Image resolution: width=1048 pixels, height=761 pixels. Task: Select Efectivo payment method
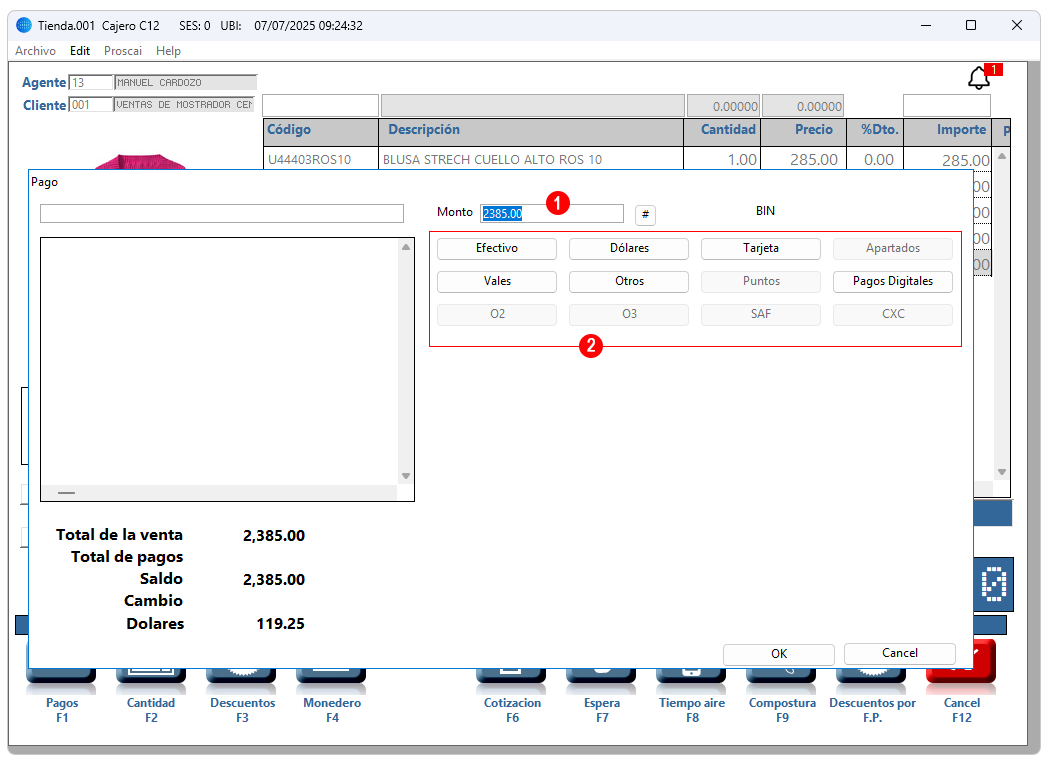click(497, 249)
